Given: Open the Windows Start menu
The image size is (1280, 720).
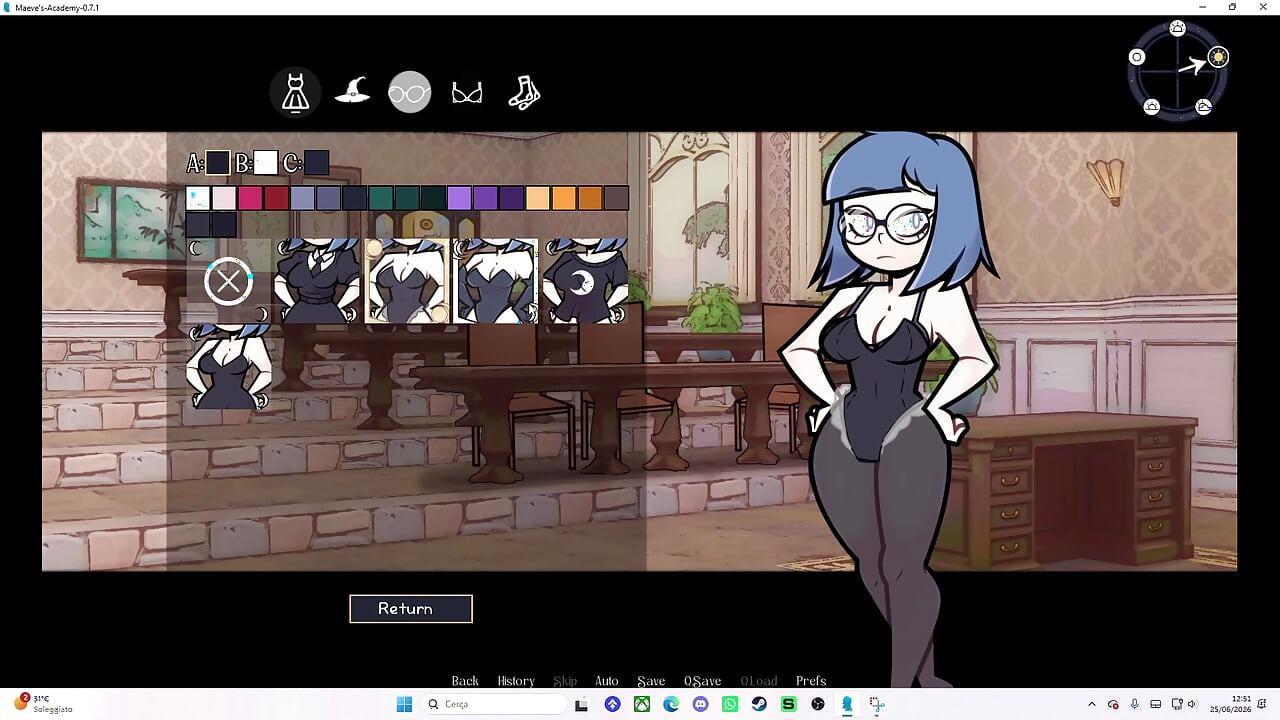Looking at the screenshot, I should point(403,704).
